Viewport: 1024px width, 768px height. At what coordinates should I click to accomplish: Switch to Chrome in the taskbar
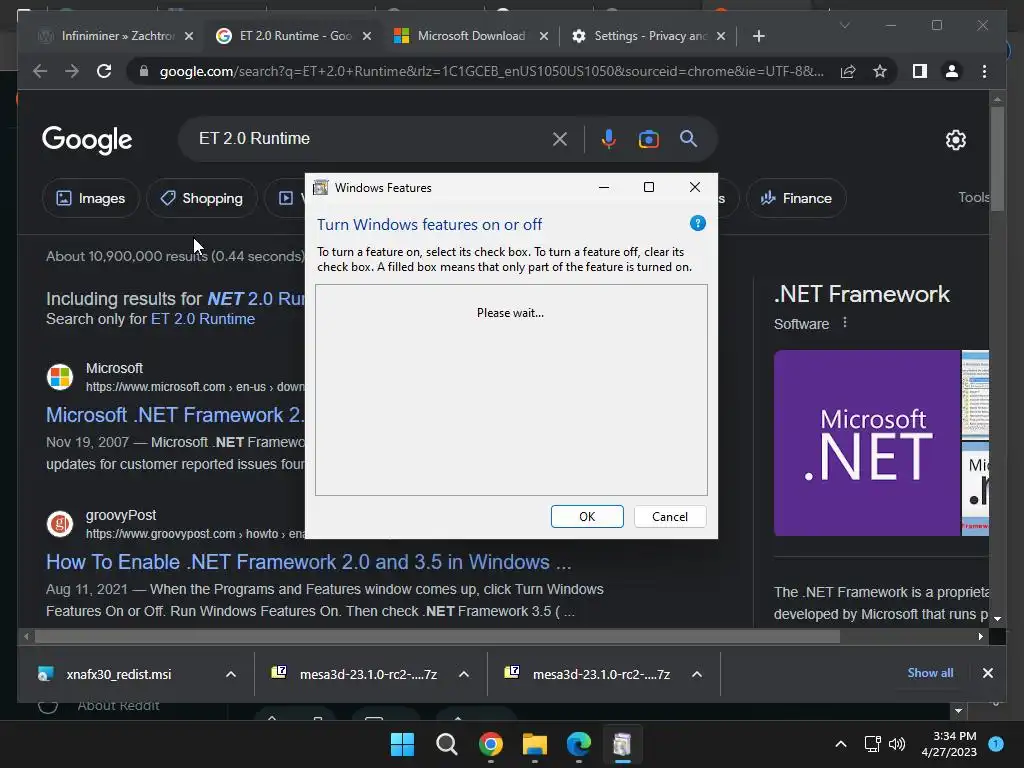click(490, 744)
